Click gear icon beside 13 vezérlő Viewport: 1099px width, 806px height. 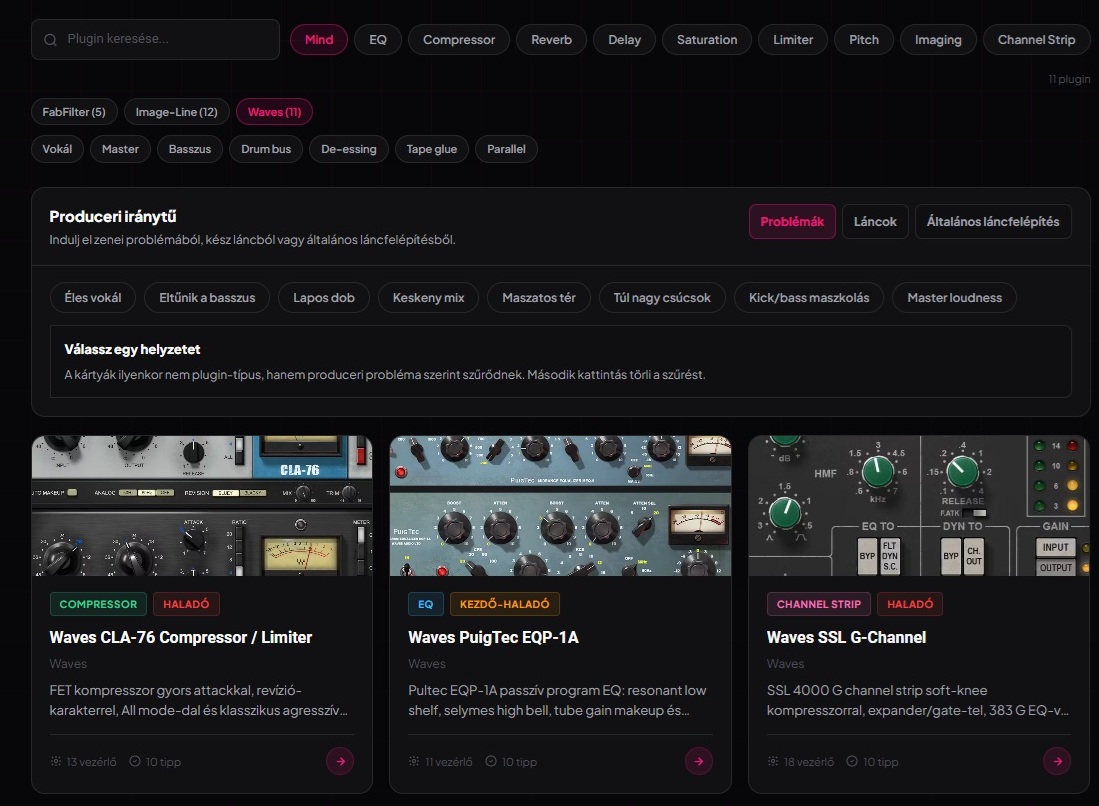point(55,761)
